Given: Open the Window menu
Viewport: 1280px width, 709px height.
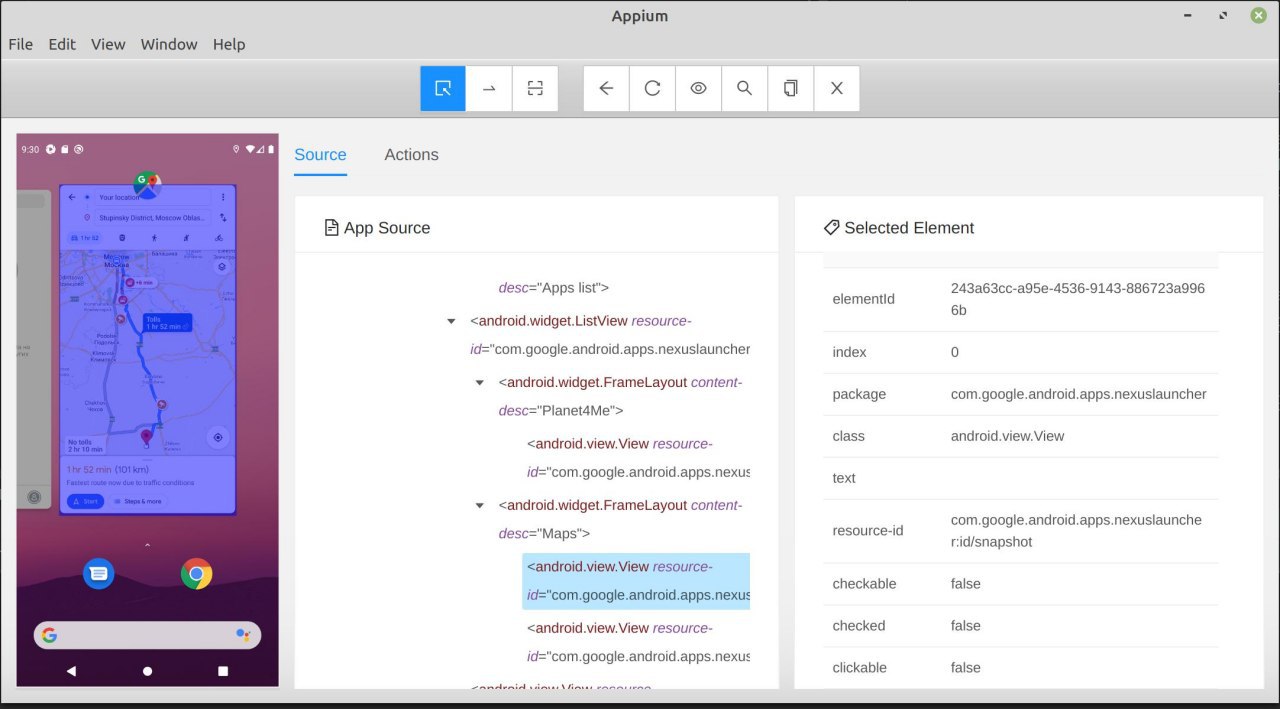Looking at the screenshot, I should pos(169,44).
